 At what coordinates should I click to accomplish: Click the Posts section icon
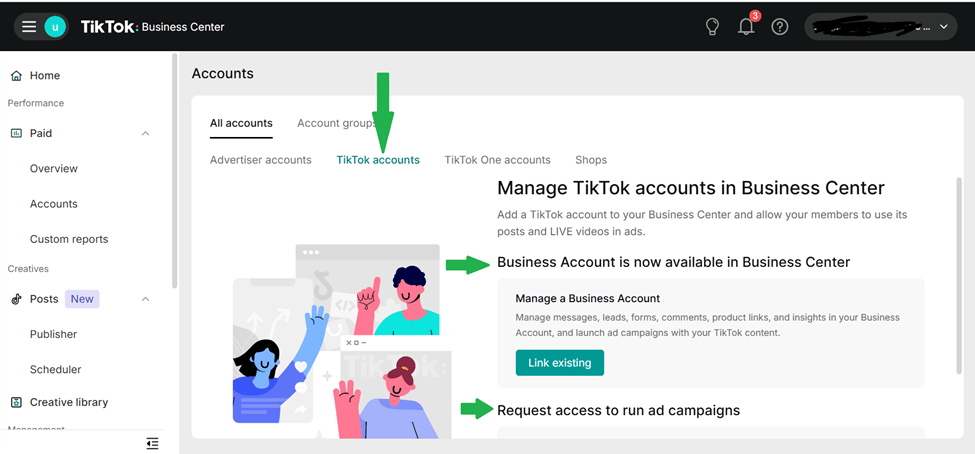[16, 299]
